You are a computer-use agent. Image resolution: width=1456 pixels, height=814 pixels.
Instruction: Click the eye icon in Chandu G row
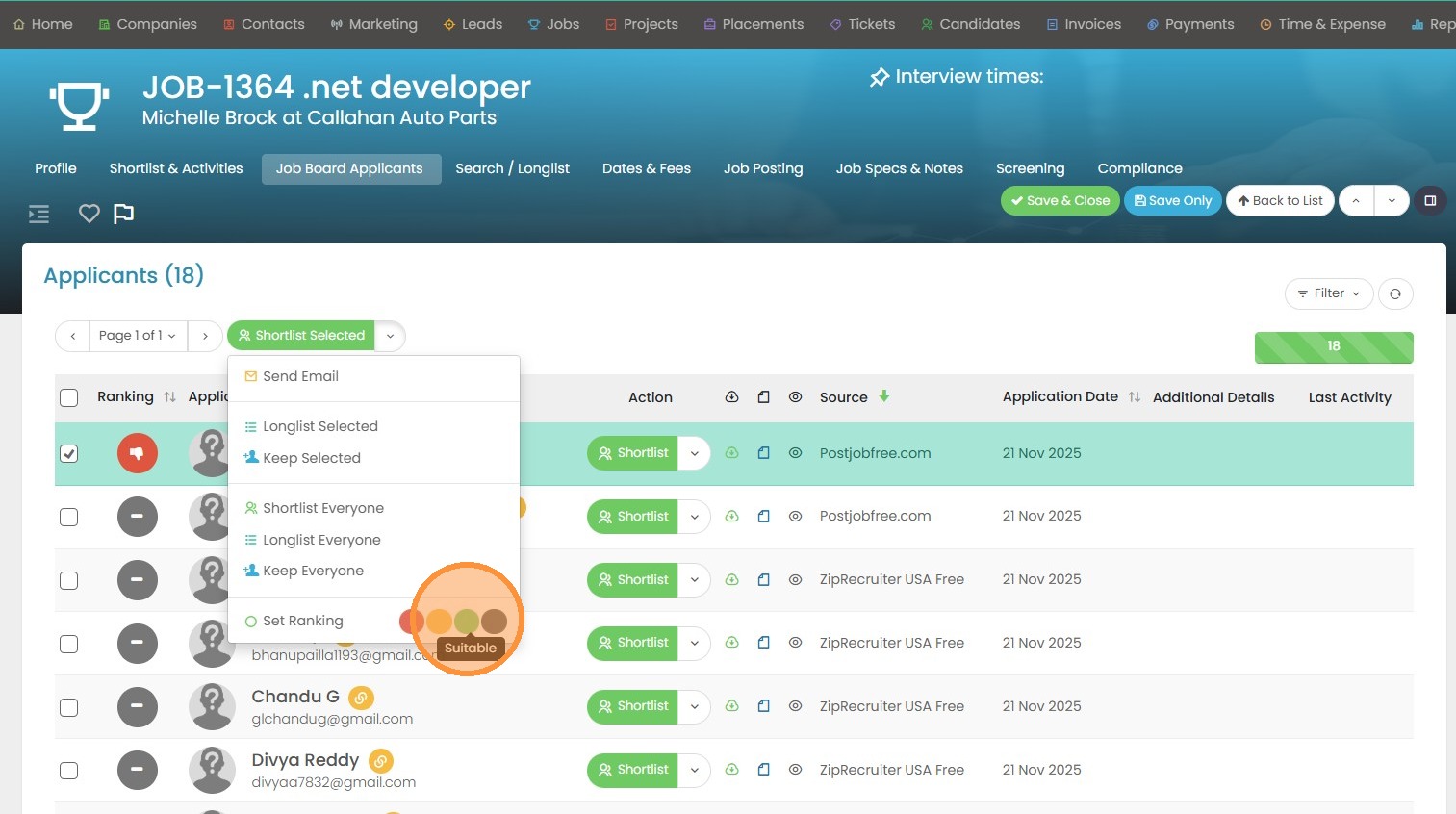tap(795, 706)
